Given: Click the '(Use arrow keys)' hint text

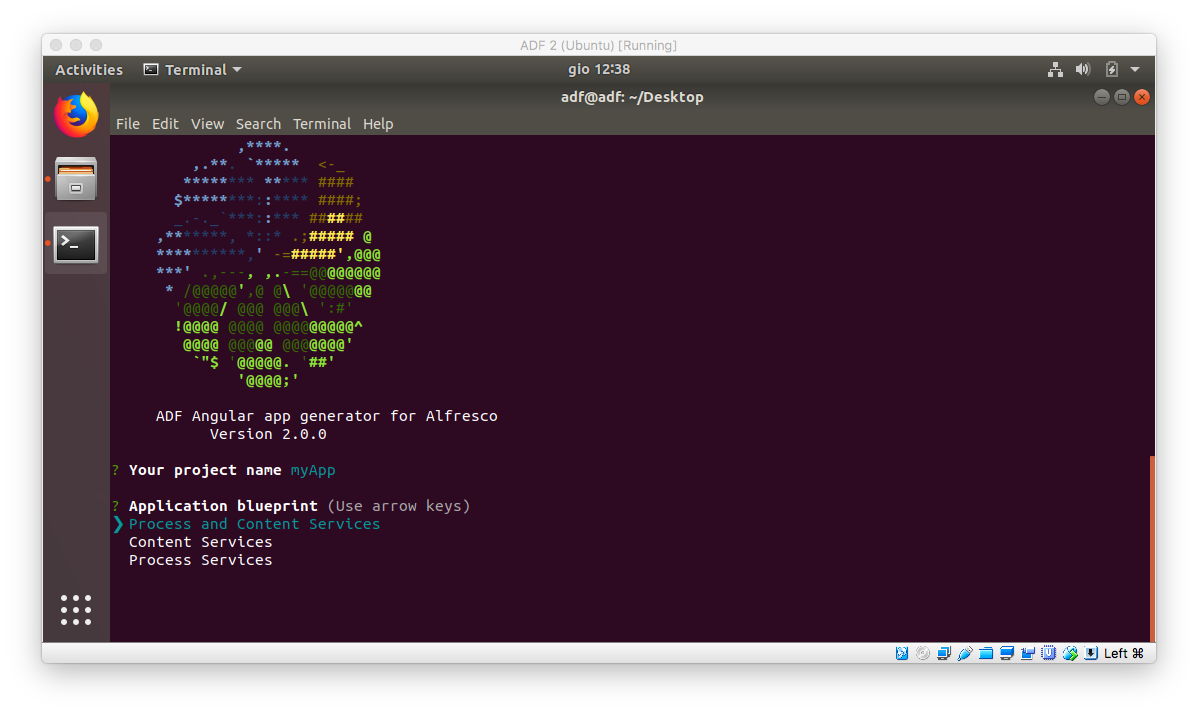Looking at the screenshot, I should pos(399,506).
